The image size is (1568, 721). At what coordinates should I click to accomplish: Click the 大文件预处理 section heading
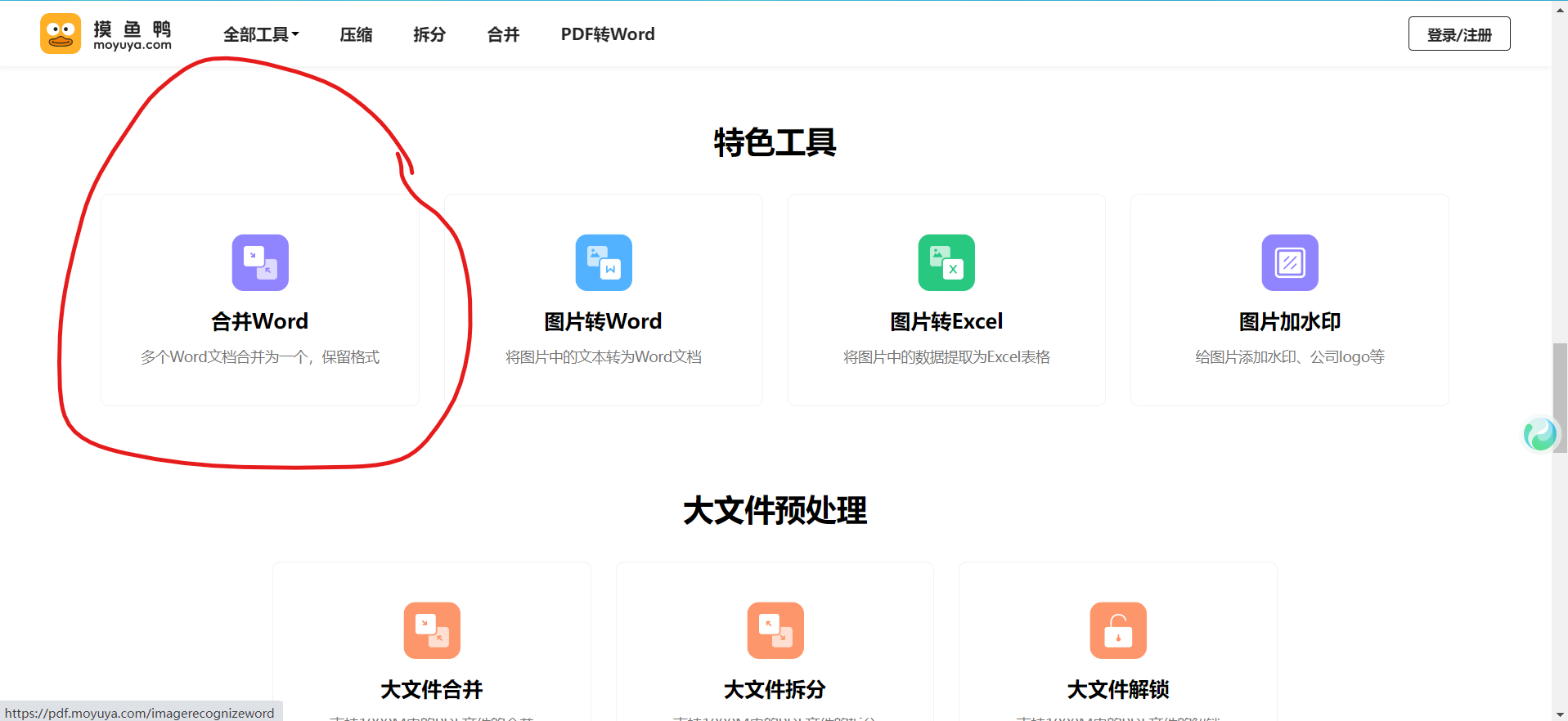tap(775, 510)
